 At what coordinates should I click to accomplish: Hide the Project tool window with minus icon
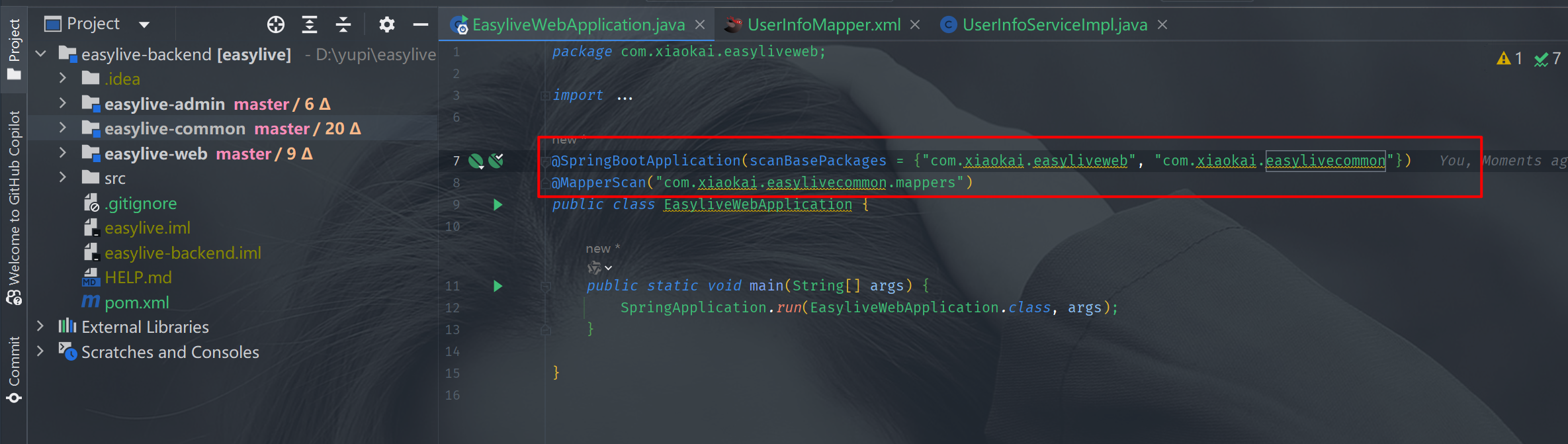(421, 25)
